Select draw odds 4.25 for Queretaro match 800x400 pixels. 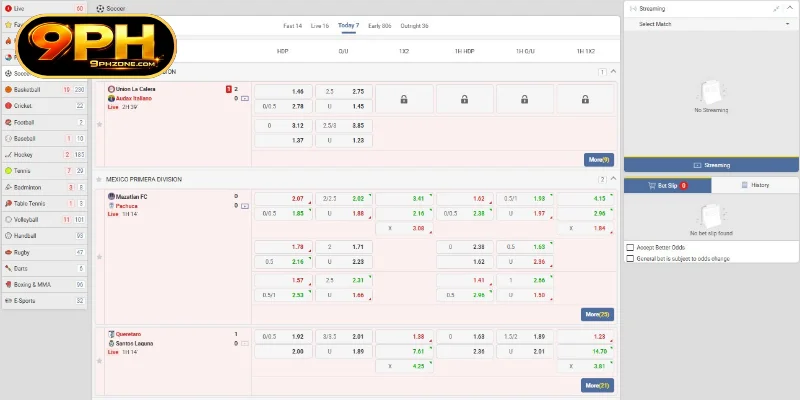point(404,366)
